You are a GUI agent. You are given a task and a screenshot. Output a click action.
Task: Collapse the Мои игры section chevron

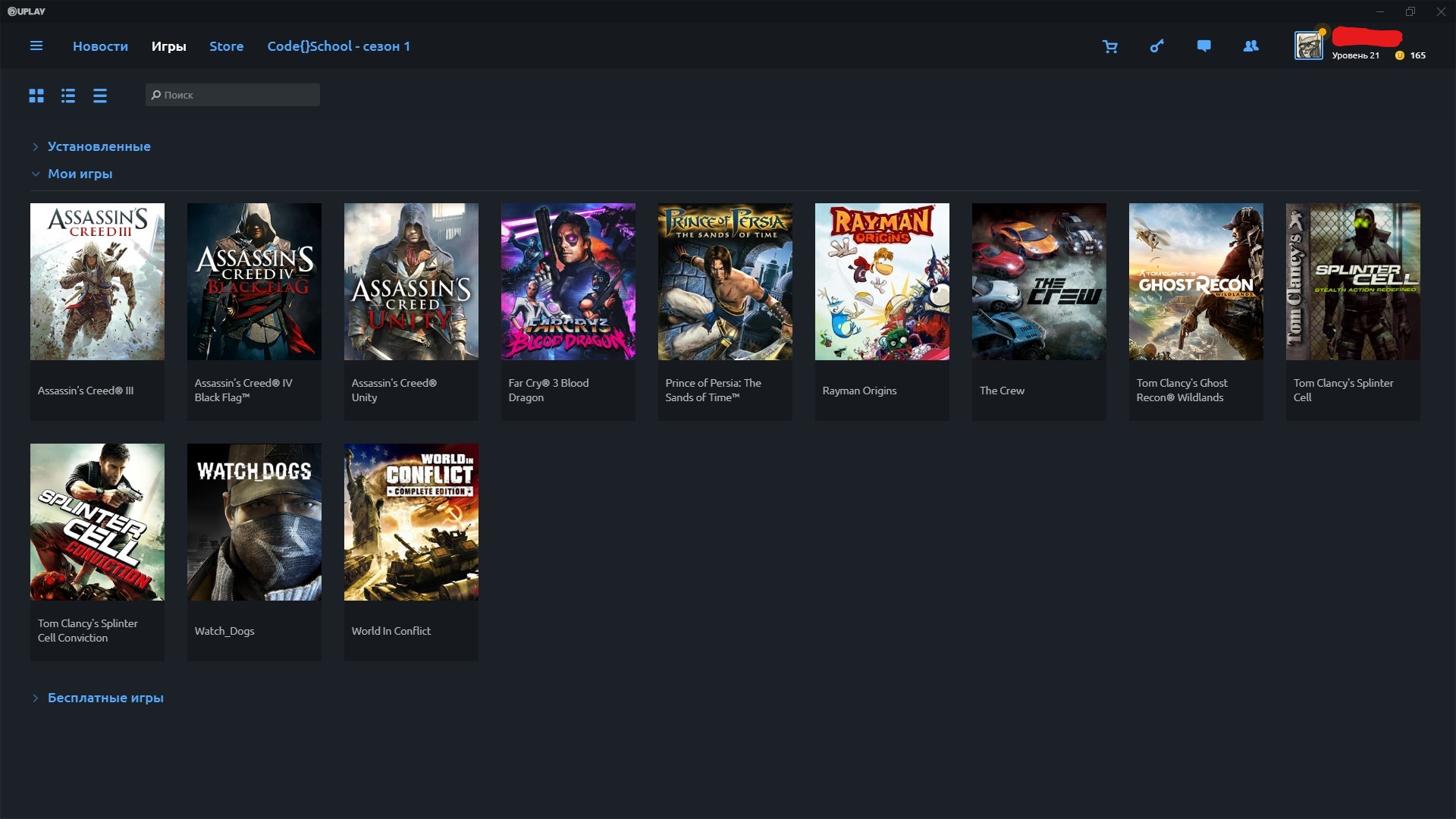[35, 174]
